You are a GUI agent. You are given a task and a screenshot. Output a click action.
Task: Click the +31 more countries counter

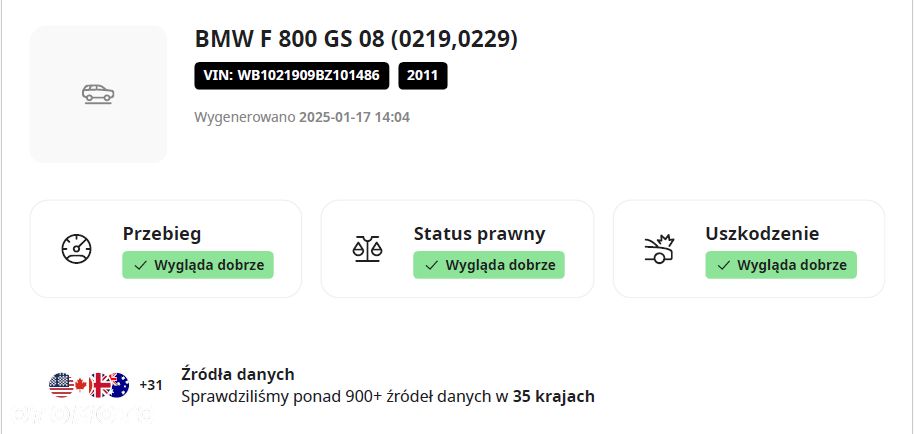pyautogui.click(x=151, y=385)
